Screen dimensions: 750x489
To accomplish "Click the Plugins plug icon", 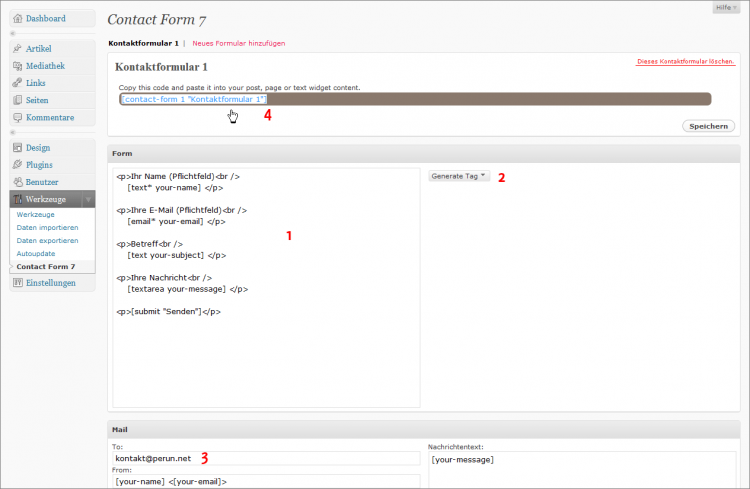I will [18, 165].
